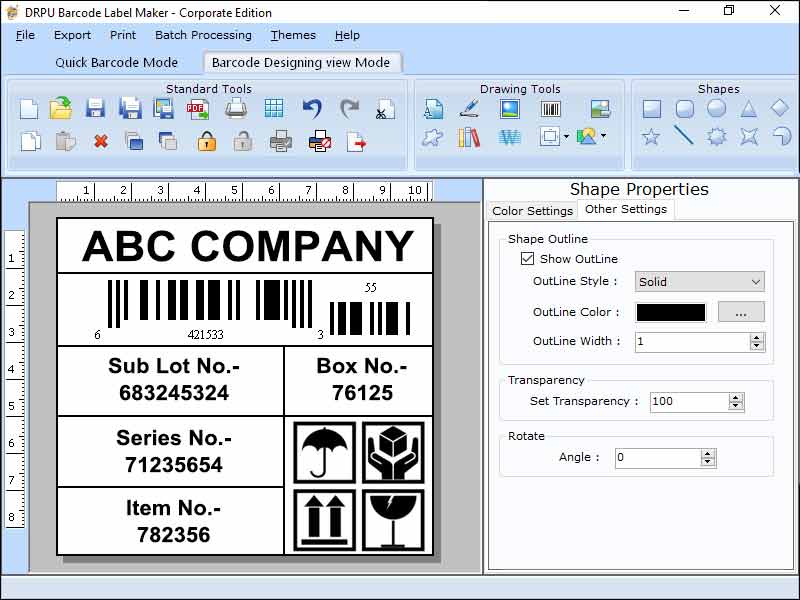Open the Barcode drawing tool
The width and height of the screenshot is (800, 600).
tap(551, 109)
